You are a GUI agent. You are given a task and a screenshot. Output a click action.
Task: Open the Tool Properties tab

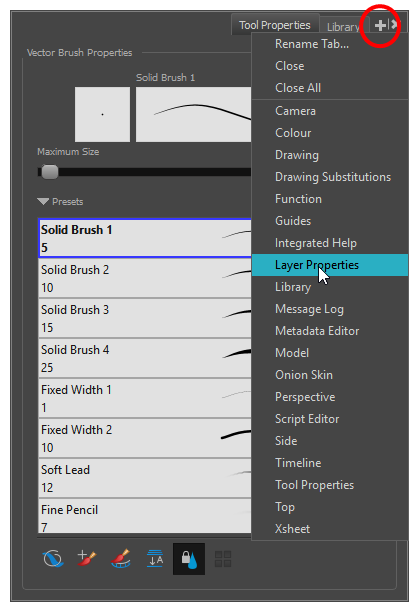(x=275, y=25)
